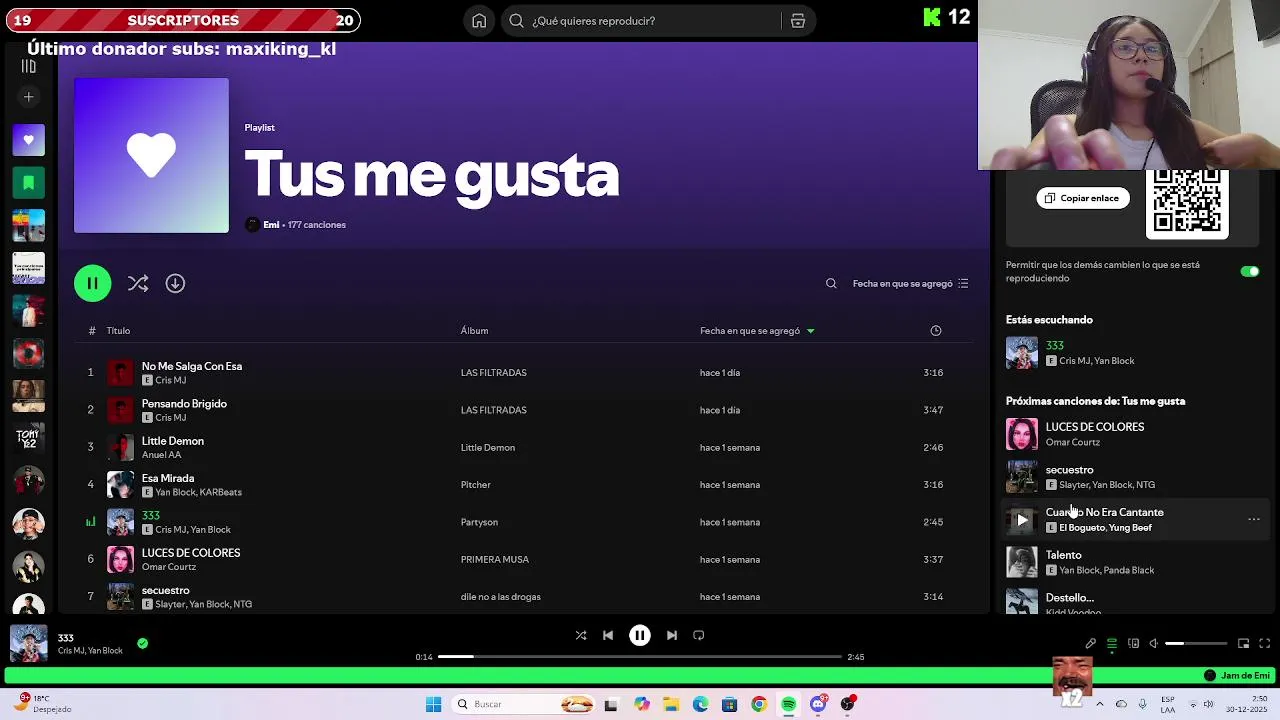The width and height of the screenshot is (1280, 720).
Task: Click the green added-to-liked check next to 333
Action: click(x=142, y=644)
